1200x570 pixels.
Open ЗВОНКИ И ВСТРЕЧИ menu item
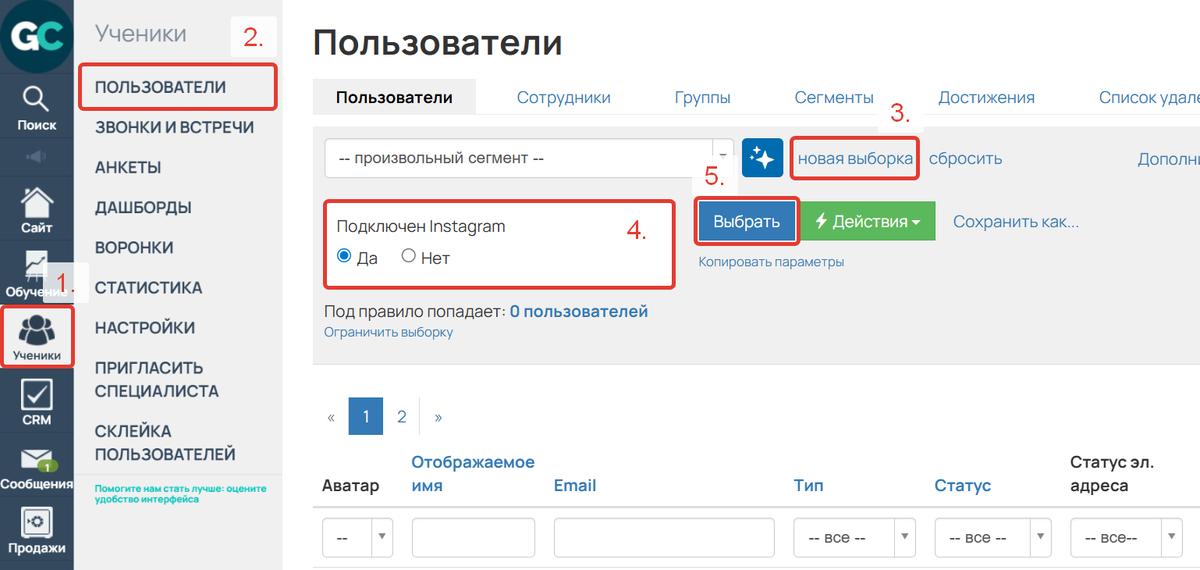174,127
